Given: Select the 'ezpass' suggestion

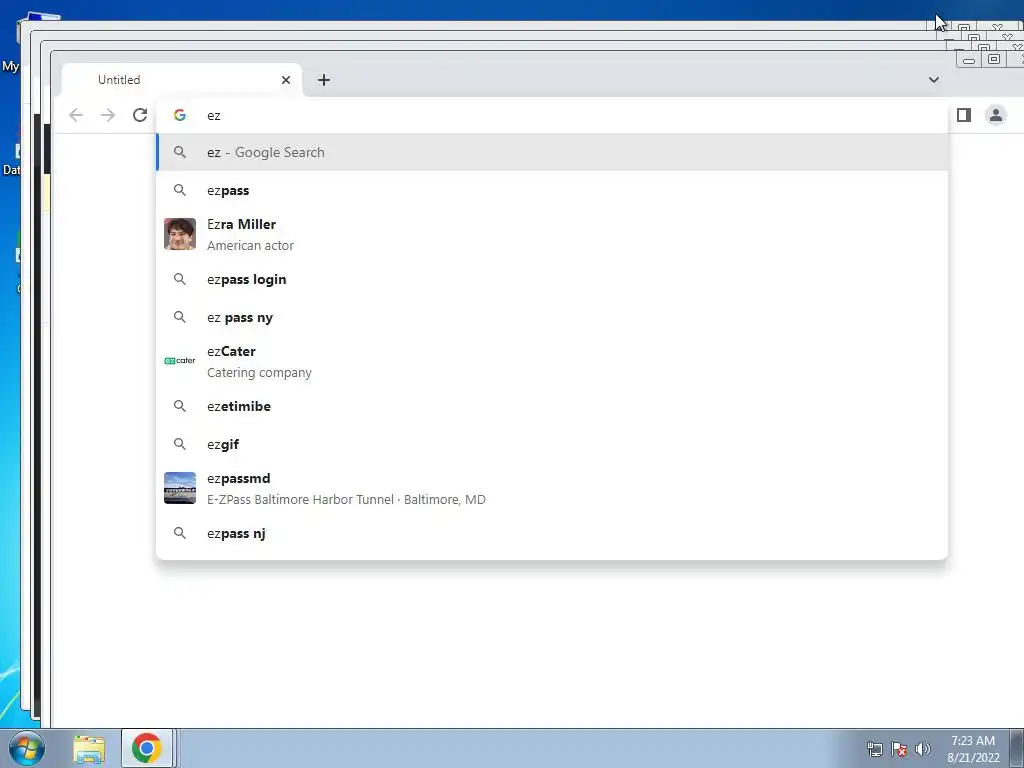Looking at the screenshot, I should click(552, 191).
